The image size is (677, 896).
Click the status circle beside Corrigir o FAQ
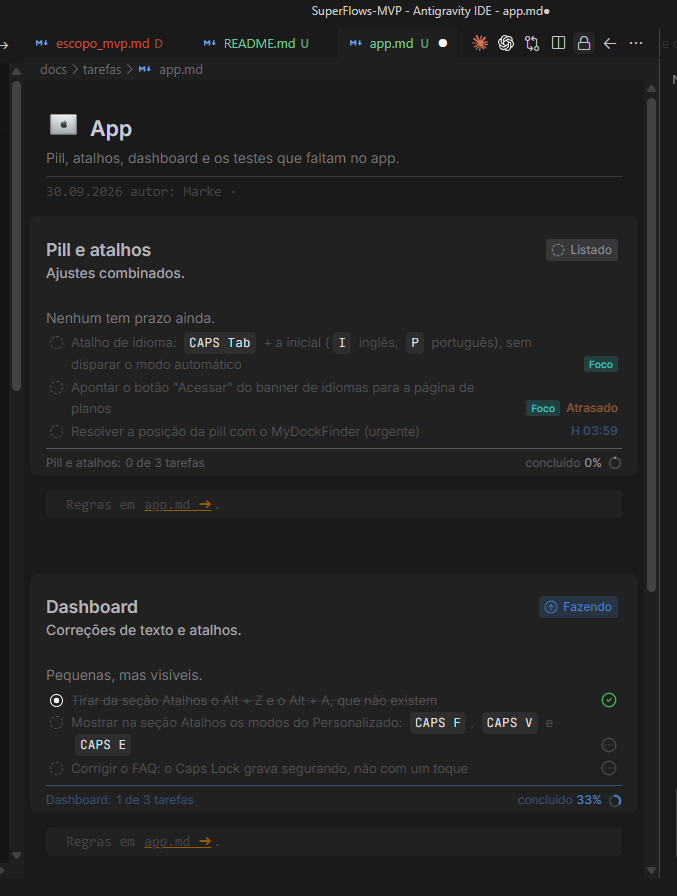point(609,769)
